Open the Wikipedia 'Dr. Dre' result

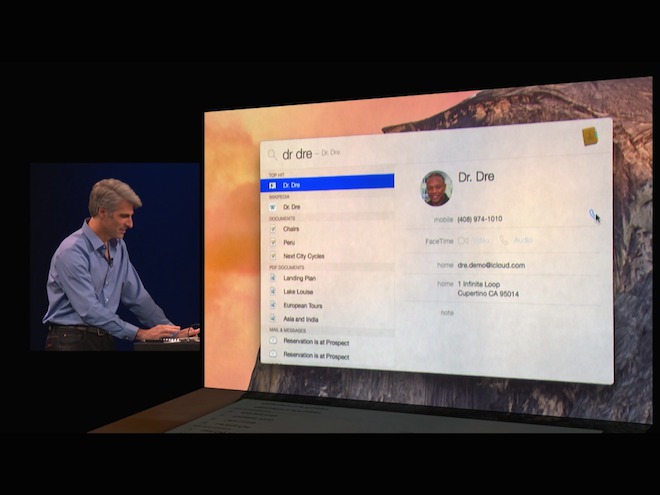tap(327, 207)
